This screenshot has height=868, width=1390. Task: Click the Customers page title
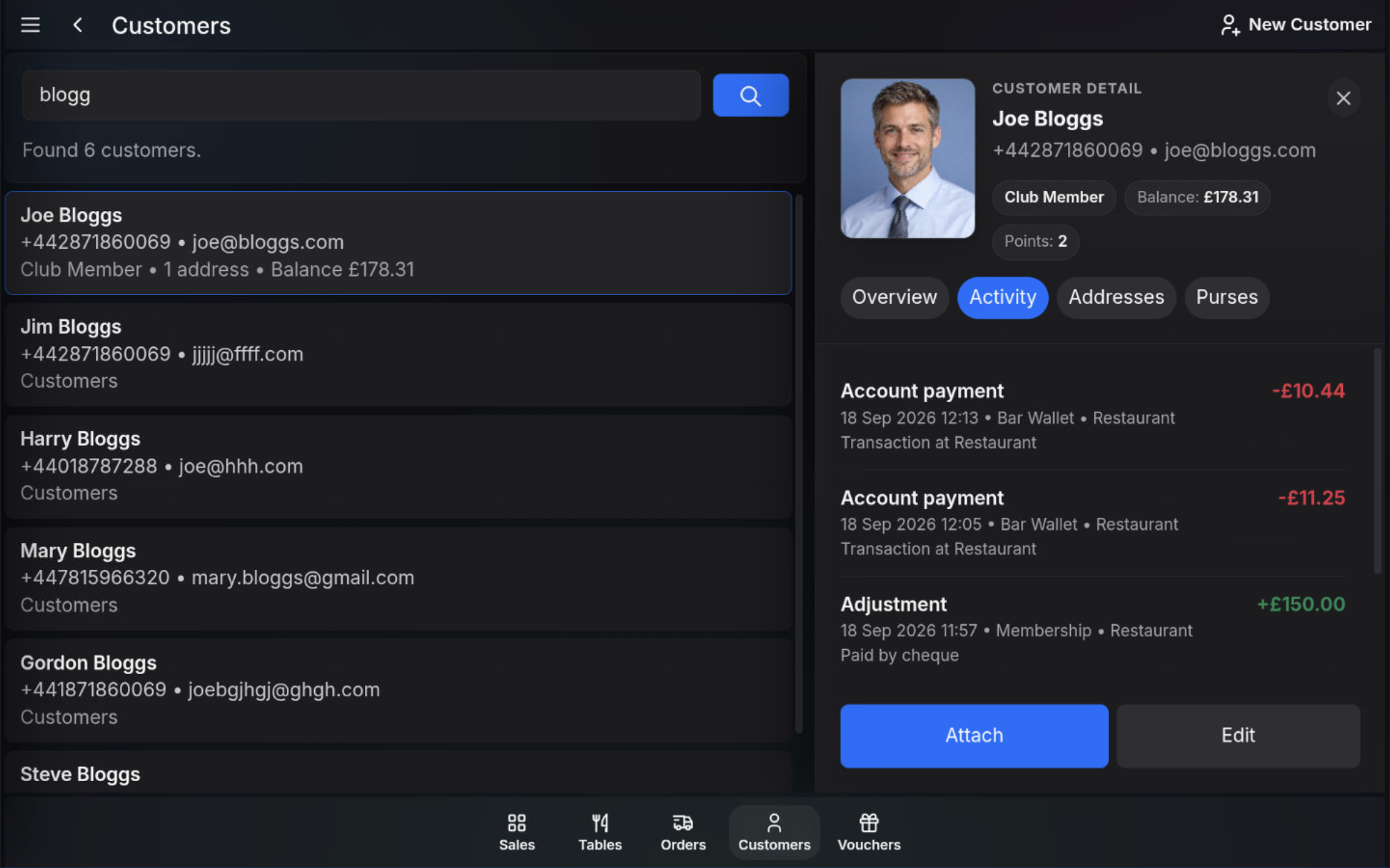171,26
